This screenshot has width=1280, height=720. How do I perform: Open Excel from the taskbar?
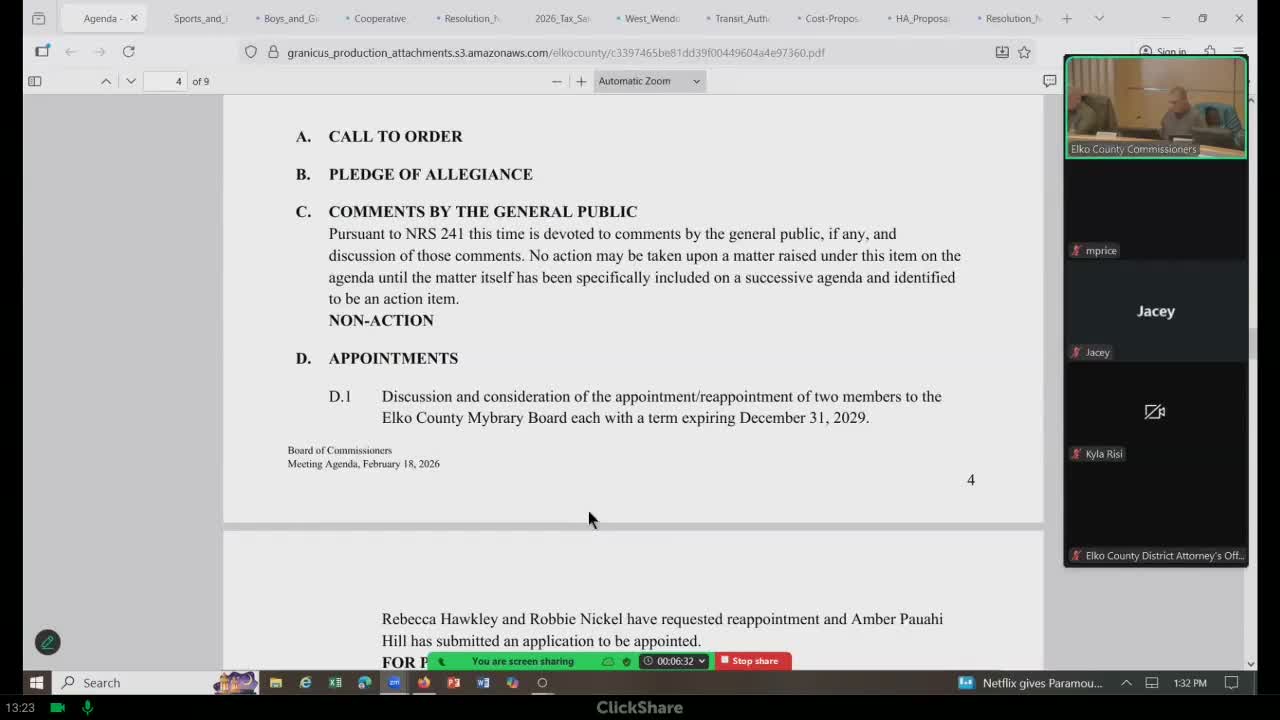point(335,683)
